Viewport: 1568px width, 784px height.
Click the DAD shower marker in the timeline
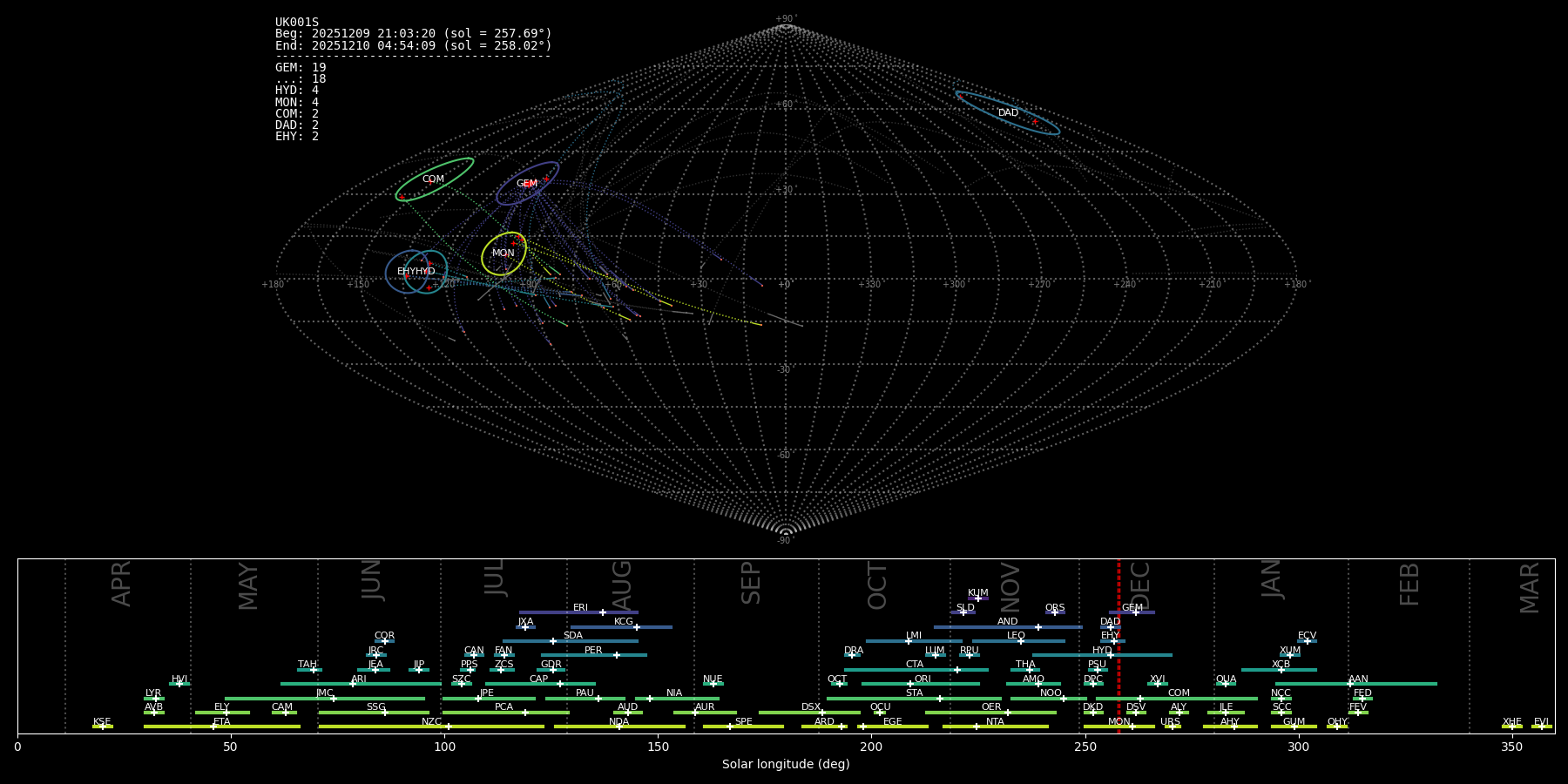1111,627
